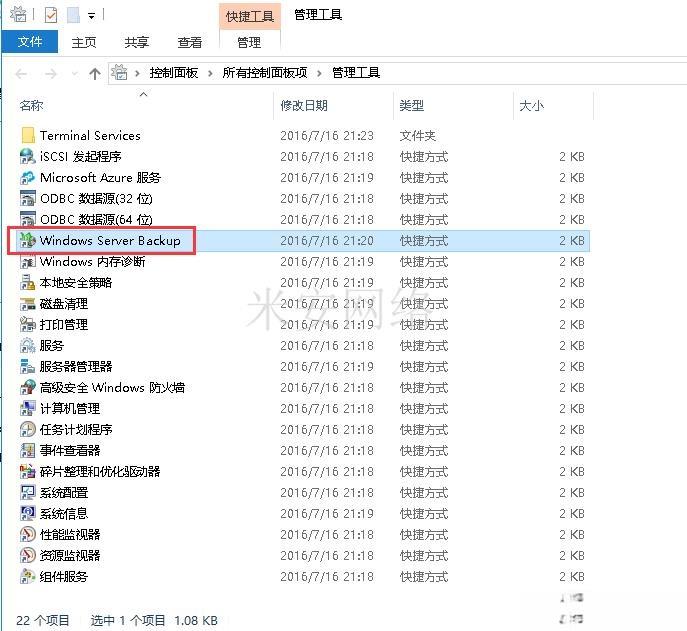Select the ODBC 数据源(32 位) icon
This screenshot has width=687, height=631.
click(28, 199)
